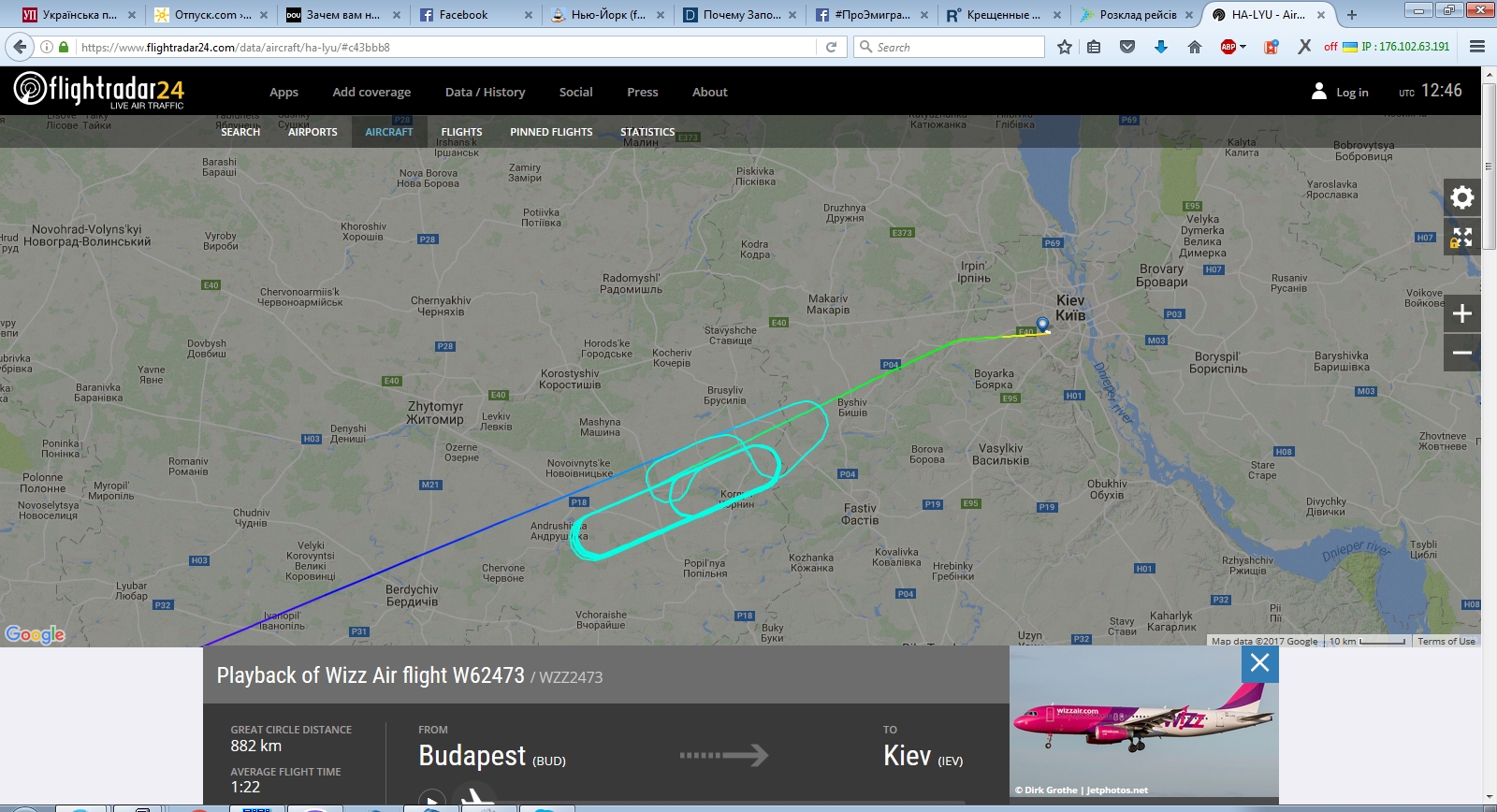Open Adblock Plus dropdown arrow
The height and width of the screenshot is (812, 1497).
point(1243,47)
